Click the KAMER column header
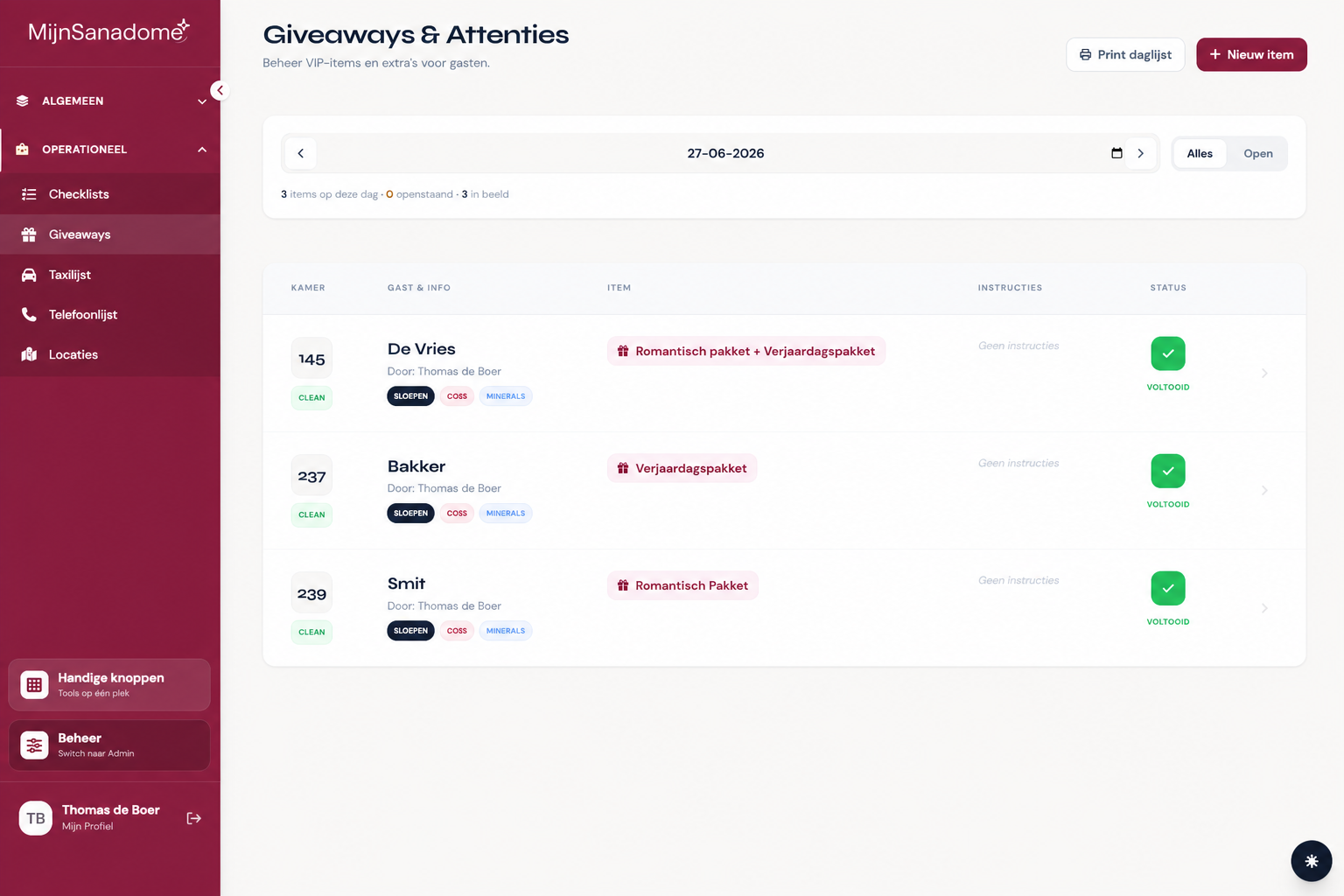The width and height of the screenshot is (1344, 896). point(308,288)
